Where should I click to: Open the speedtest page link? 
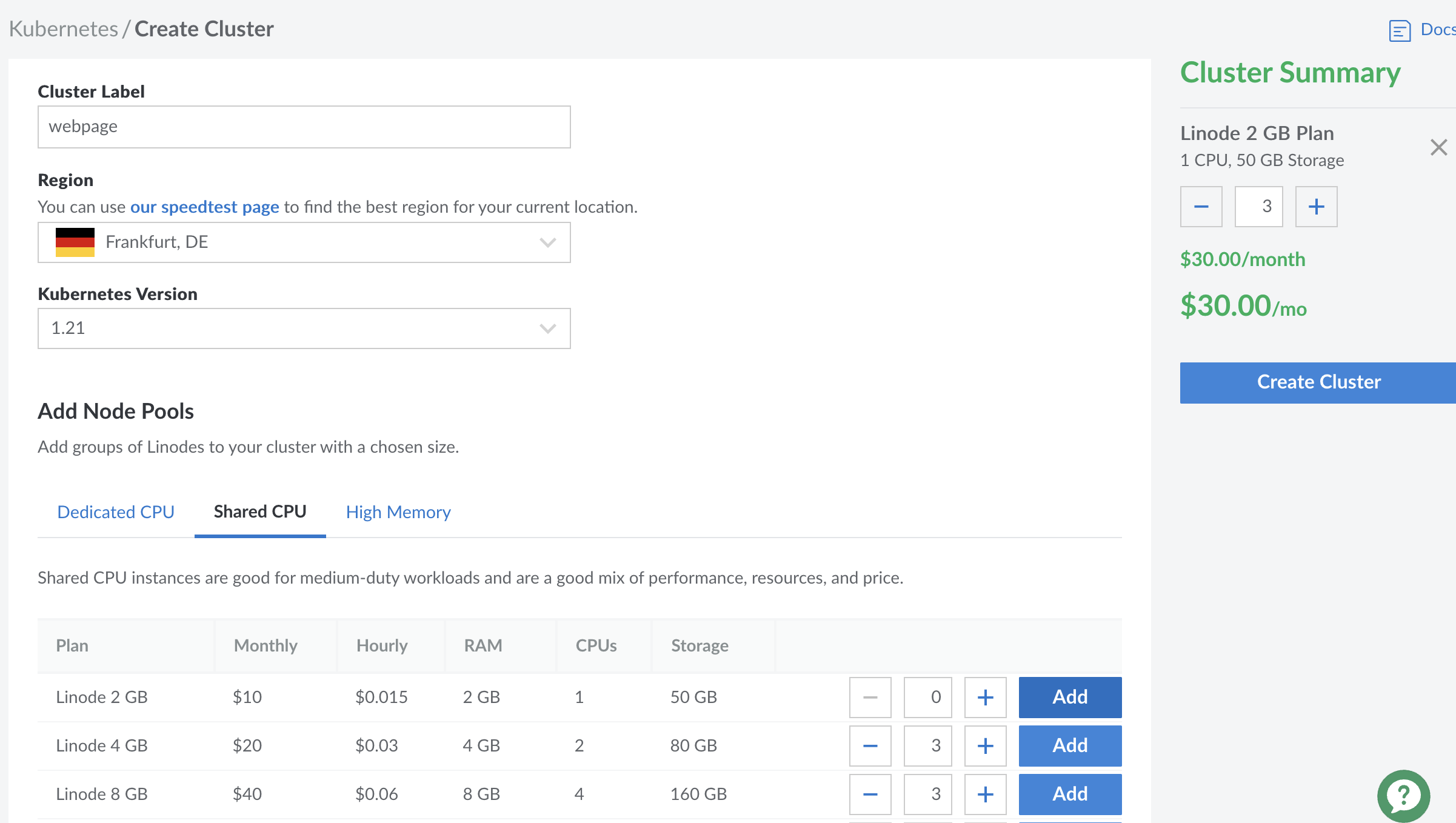[204, 207]
